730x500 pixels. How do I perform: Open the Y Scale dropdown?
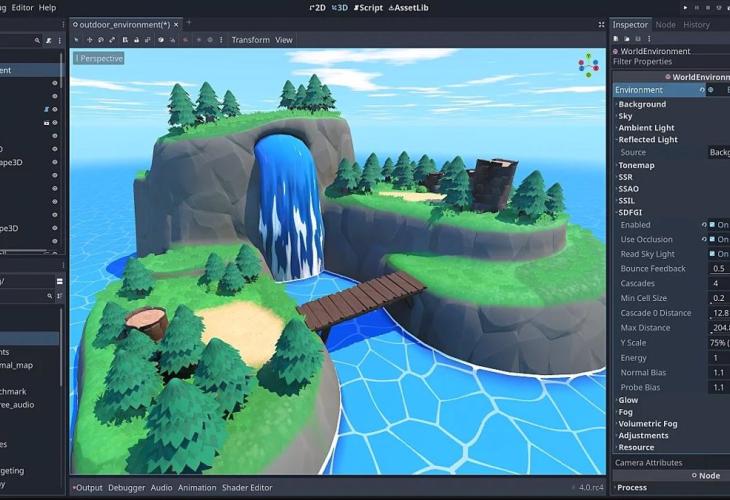[x=718, y=343]
